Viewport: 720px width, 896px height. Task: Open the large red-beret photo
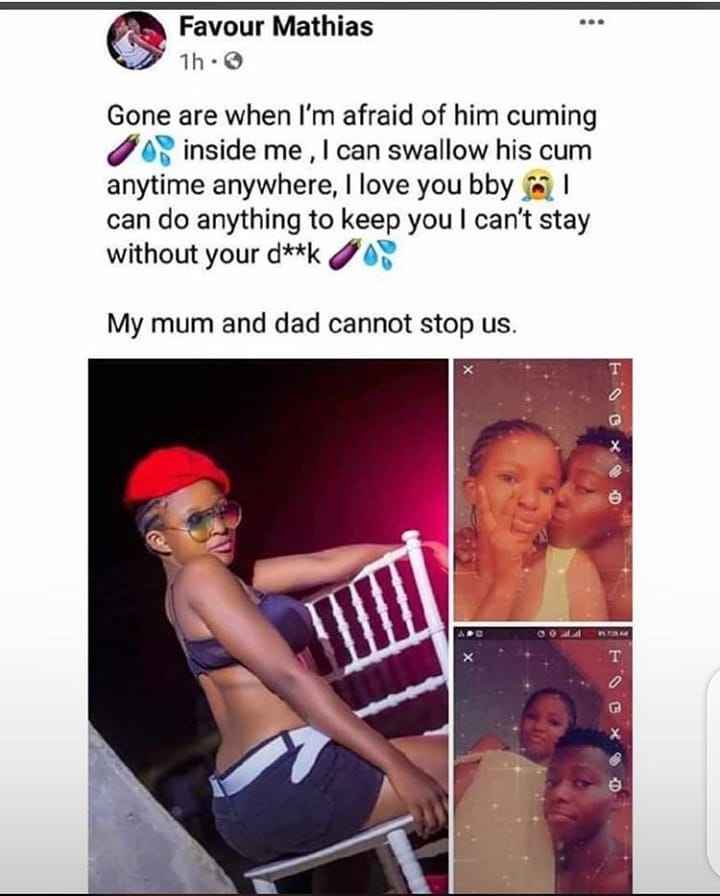click(268, 625)
